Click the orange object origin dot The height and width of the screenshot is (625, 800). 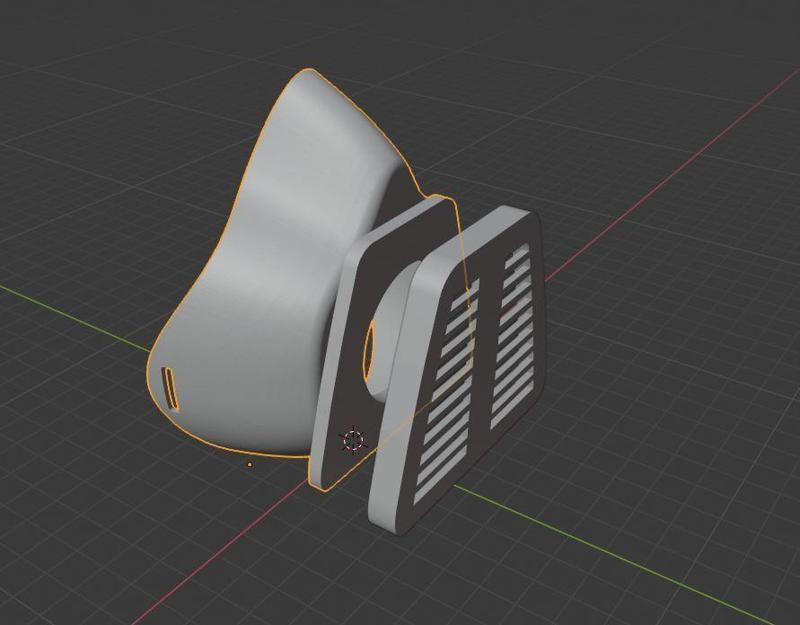[x=249, y=464]
